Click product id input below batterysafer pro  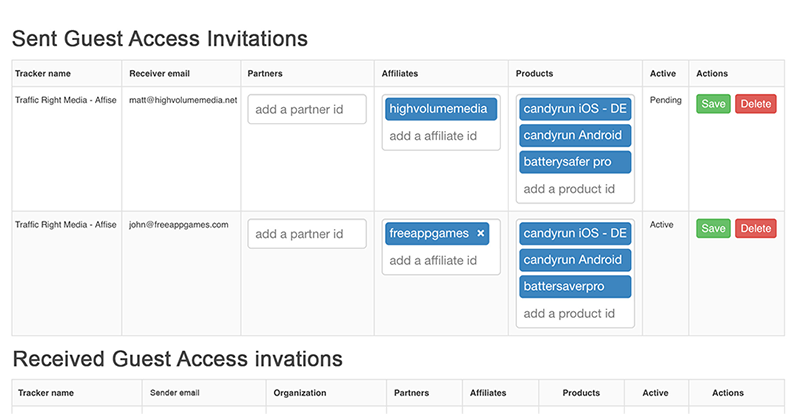click(575, 188)
